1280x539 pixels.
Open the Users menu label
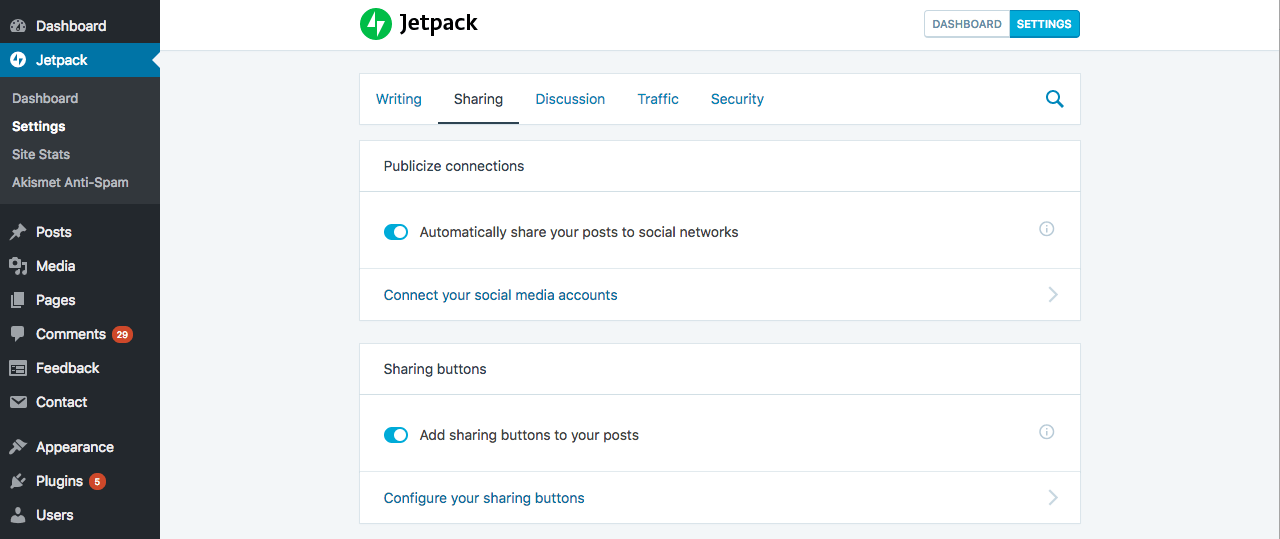pos(55,515)
